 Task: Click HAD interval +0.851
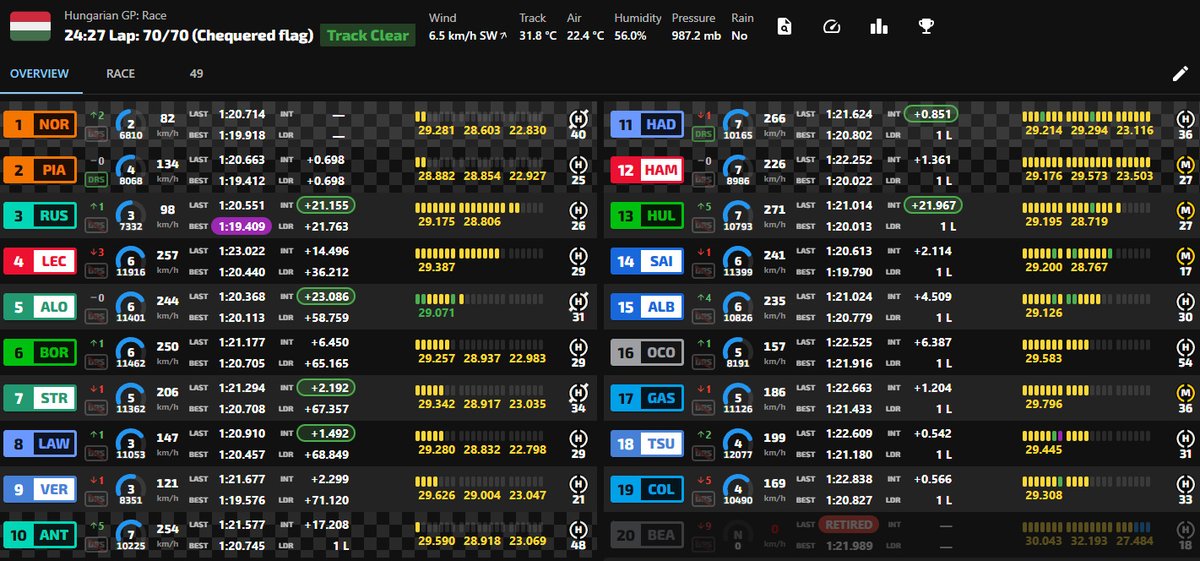click(x=931, y=114)
